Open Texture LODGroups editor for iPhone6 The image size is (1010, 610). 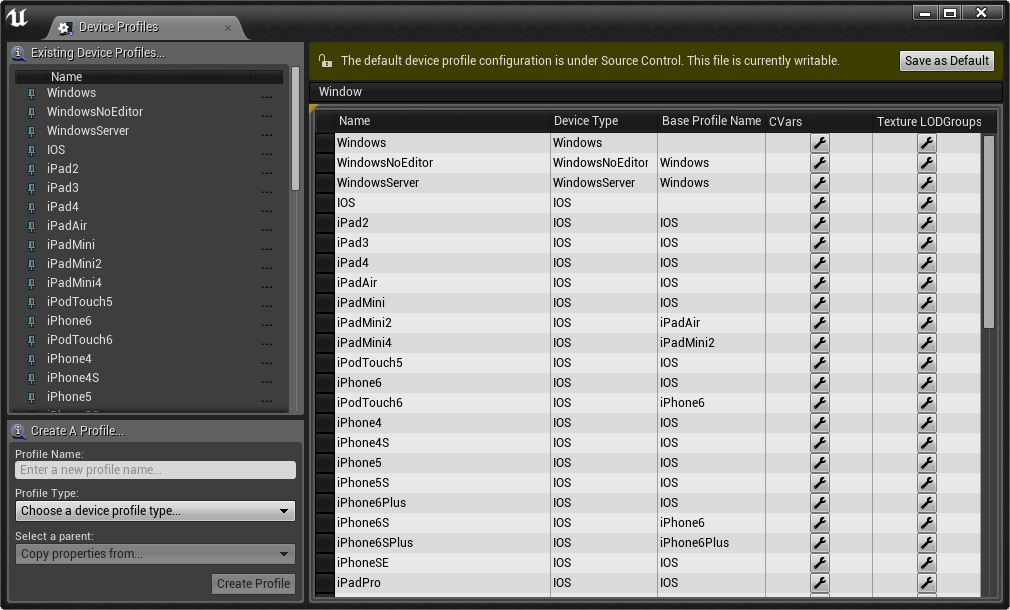tap(927, 382)
